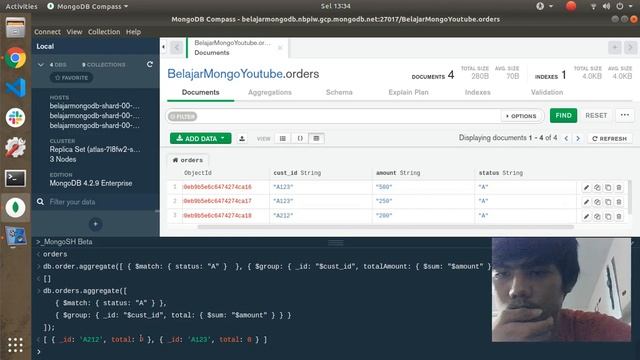Switch to table view of documents

coord(316,138)
